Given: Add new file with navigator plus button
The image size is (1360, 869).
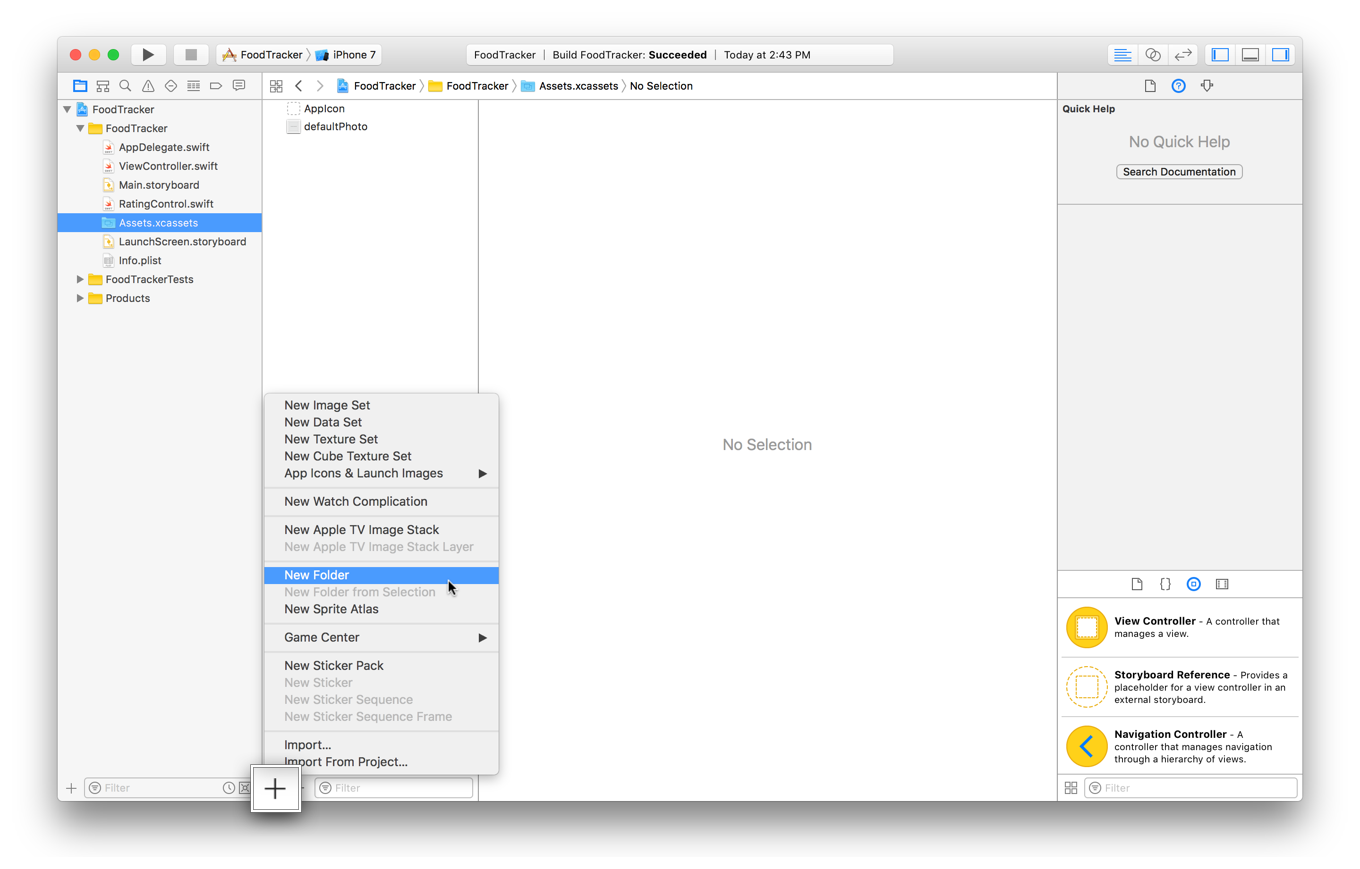Looking at the screenshot, I should tap(71, 788).
